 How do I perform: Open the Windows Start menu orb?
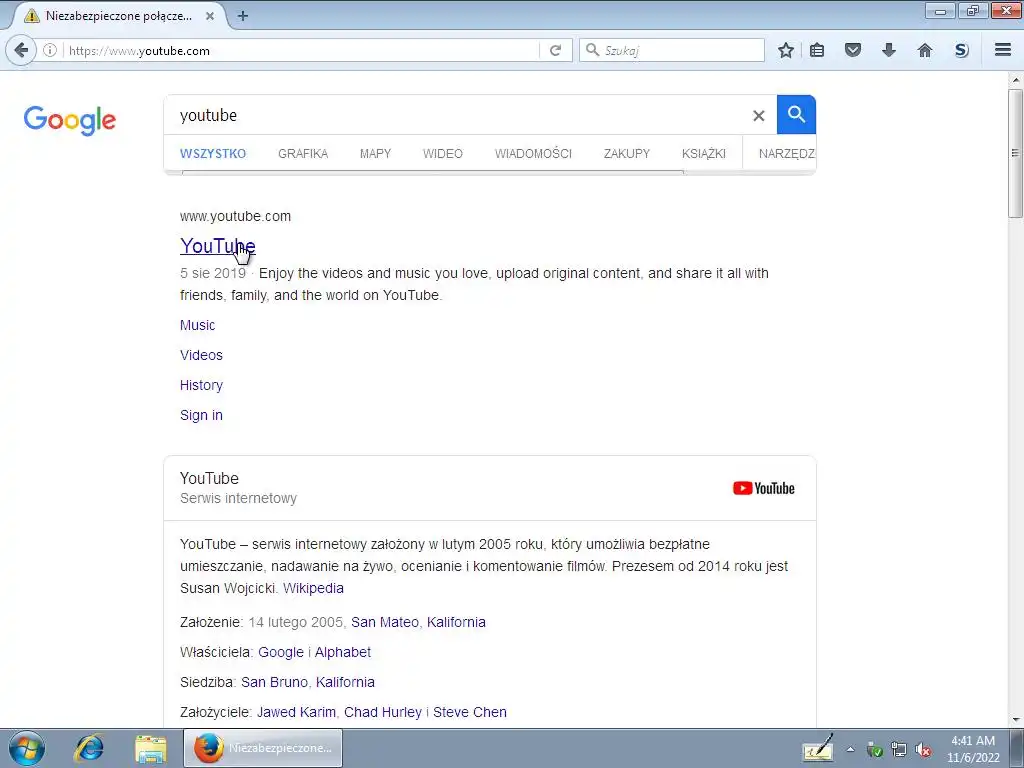coord(27,748)
